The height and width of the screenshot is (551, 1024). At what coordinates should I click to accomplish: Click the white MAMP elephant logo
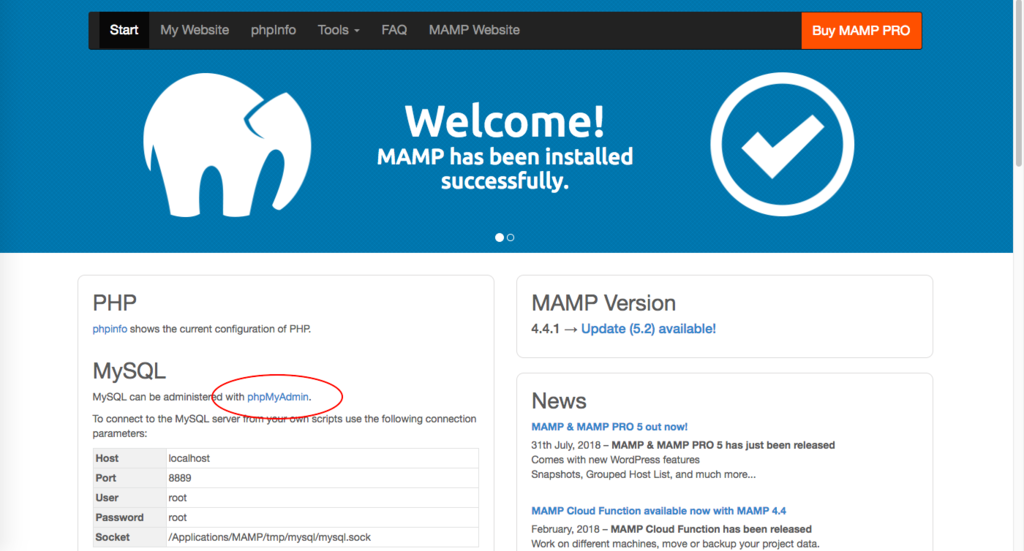pos(227,145)
